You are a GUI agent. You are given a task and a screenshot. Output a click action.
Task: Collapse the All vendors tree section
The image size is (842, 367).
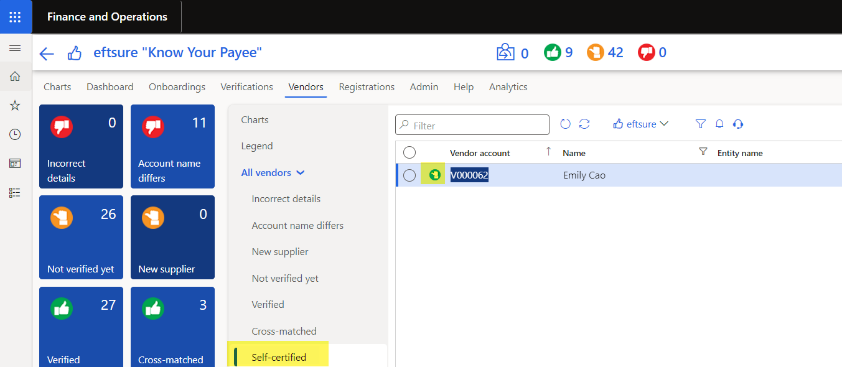coord(273,172)
